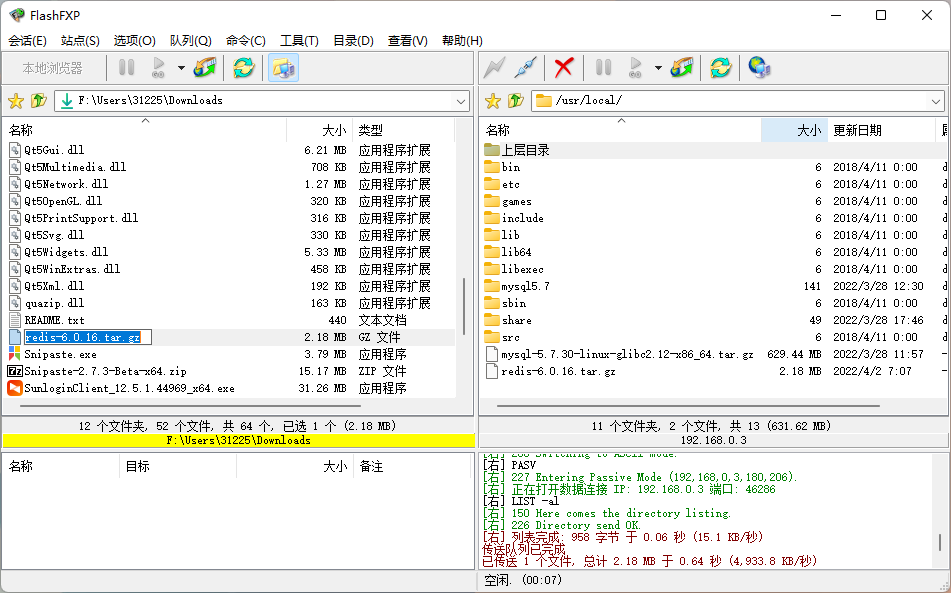Open the remote transfer options dropdown arrow
Screen dimensions: 951x593
click(658, 68)
